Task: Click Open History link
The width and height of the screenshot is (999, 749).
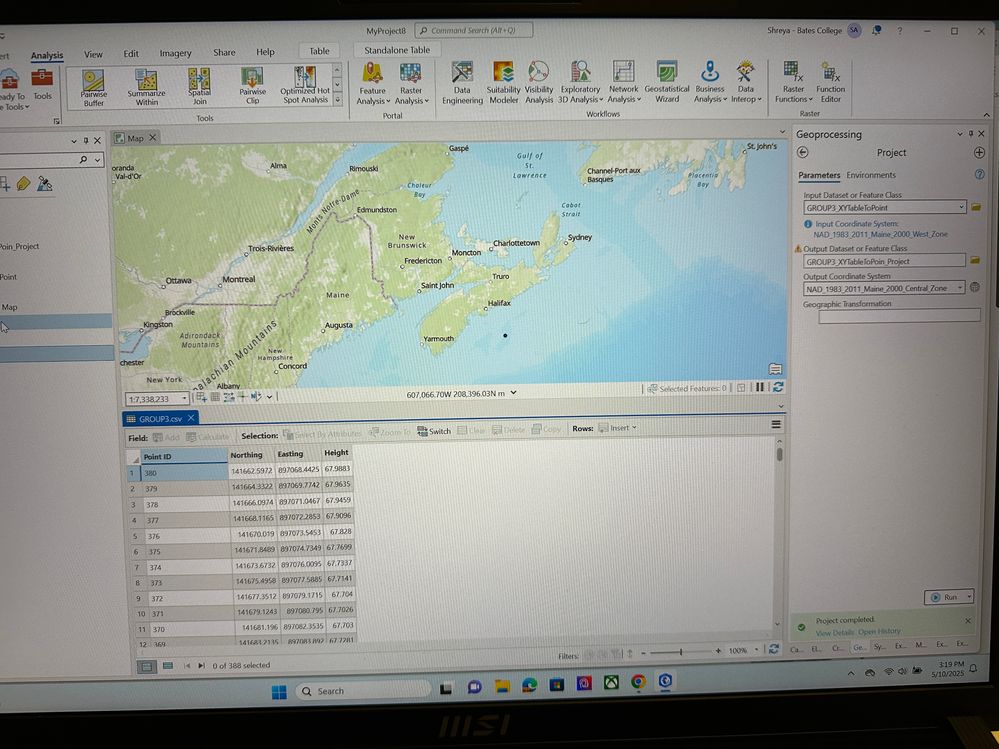Action: [879, 631]
